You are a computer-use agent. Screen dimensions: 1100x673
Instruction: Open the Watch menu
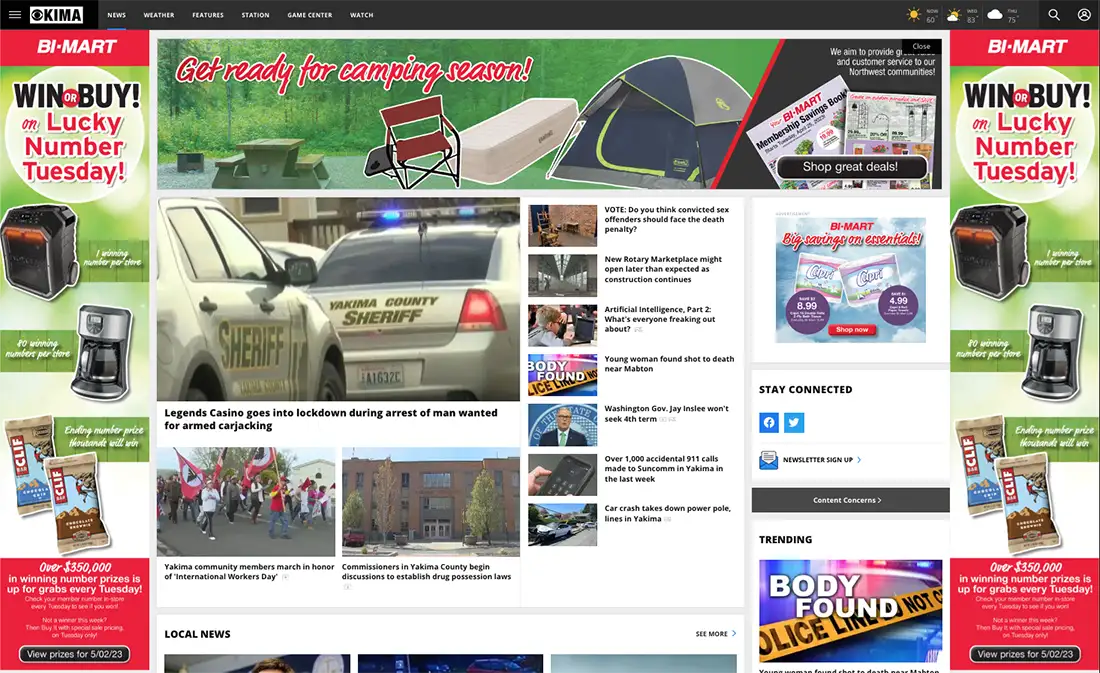[x=361, y=15]
